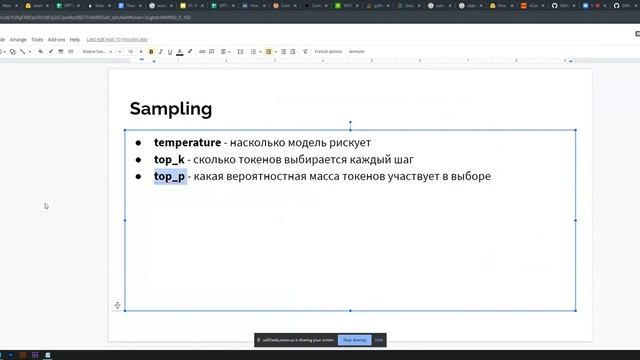Click the highlighted top_p word
The height and width of the screenshot is (360, 640).
point(170,176)
